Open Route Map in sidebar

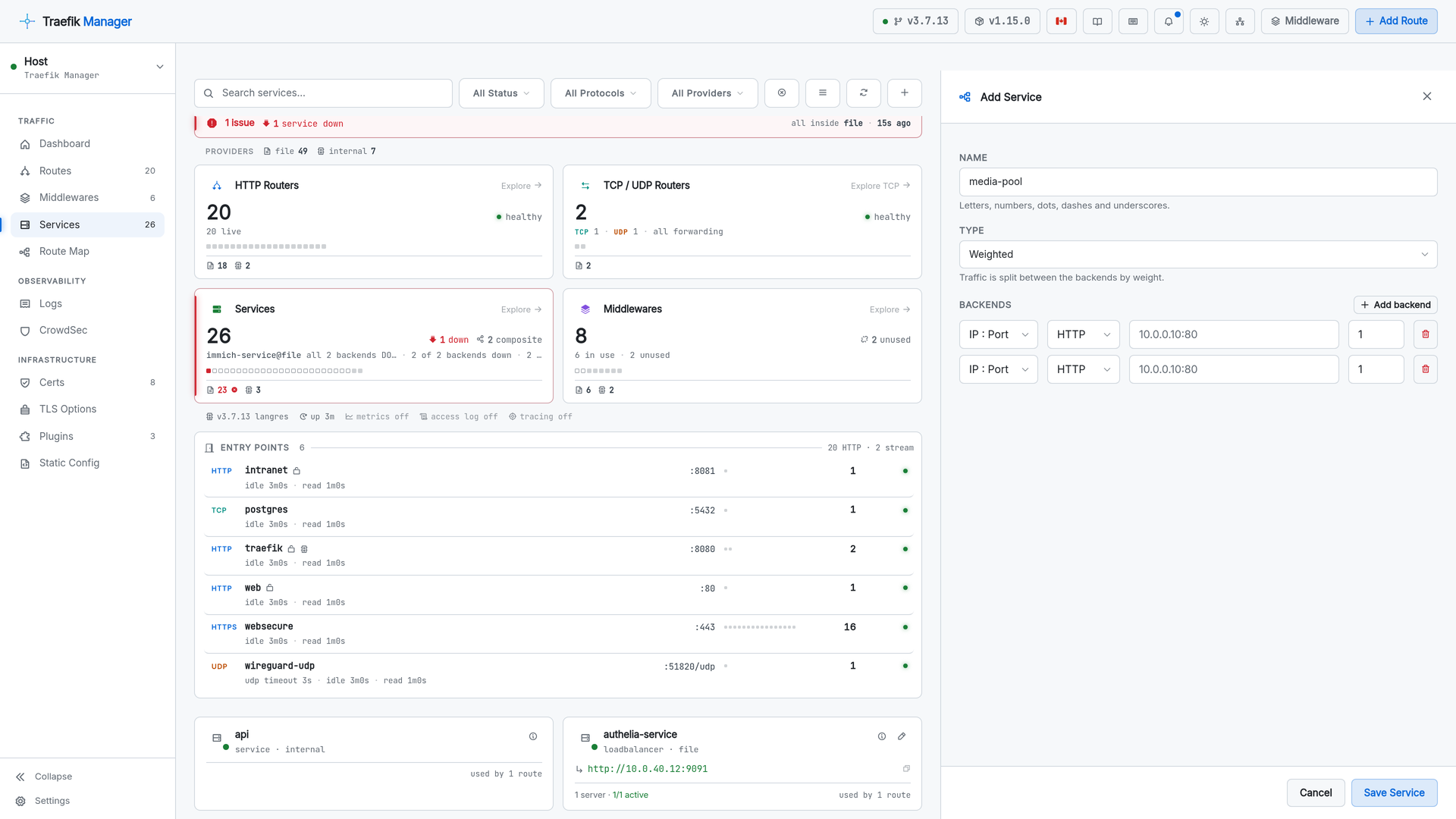(x=87, y=252)
